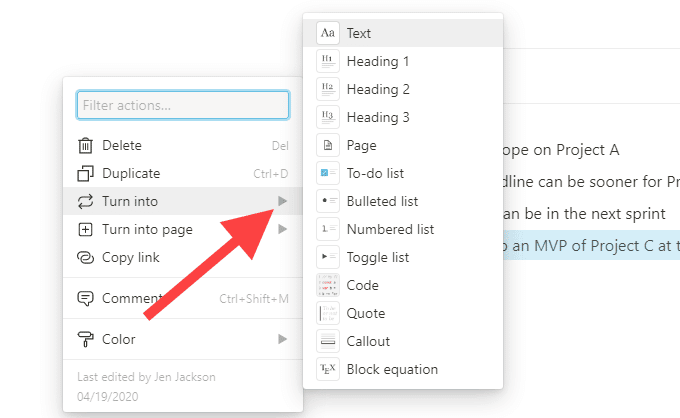This screenshot has width=680, height=418.
Task: Click the Heading 1 block icon
Action: click(328, 61)
